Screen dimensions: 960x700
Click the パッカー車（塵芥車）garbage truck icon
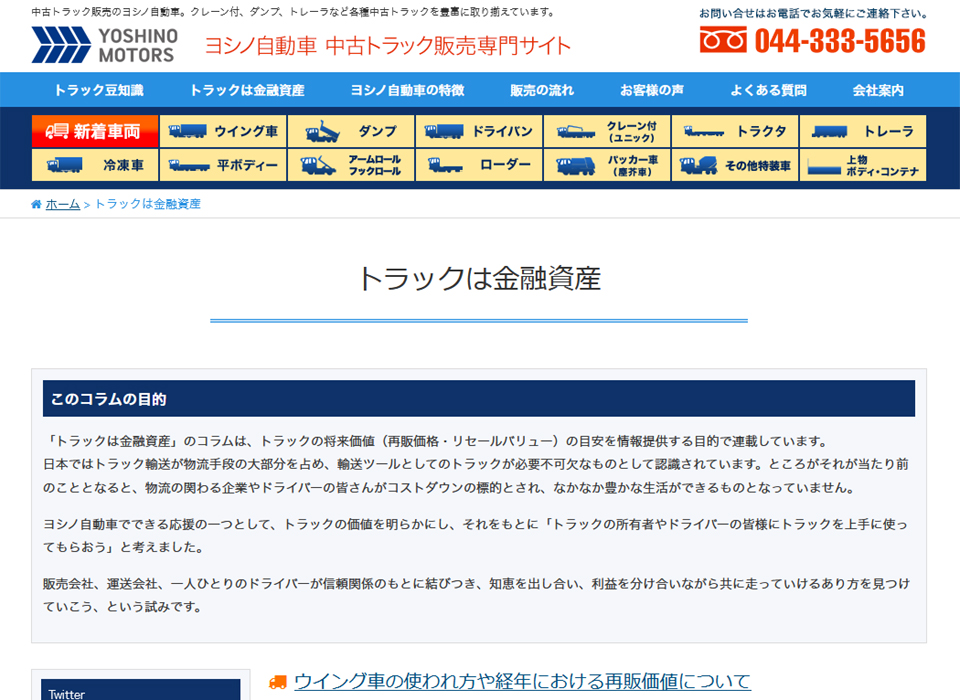tap(607, 164)
